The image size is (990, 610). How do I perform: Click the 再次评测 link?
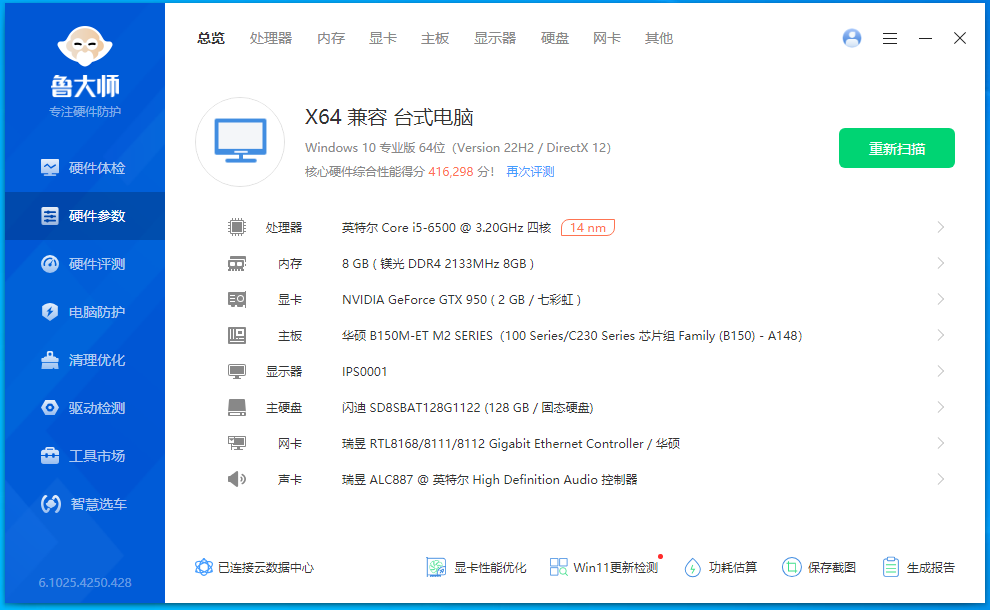[530, 172]
